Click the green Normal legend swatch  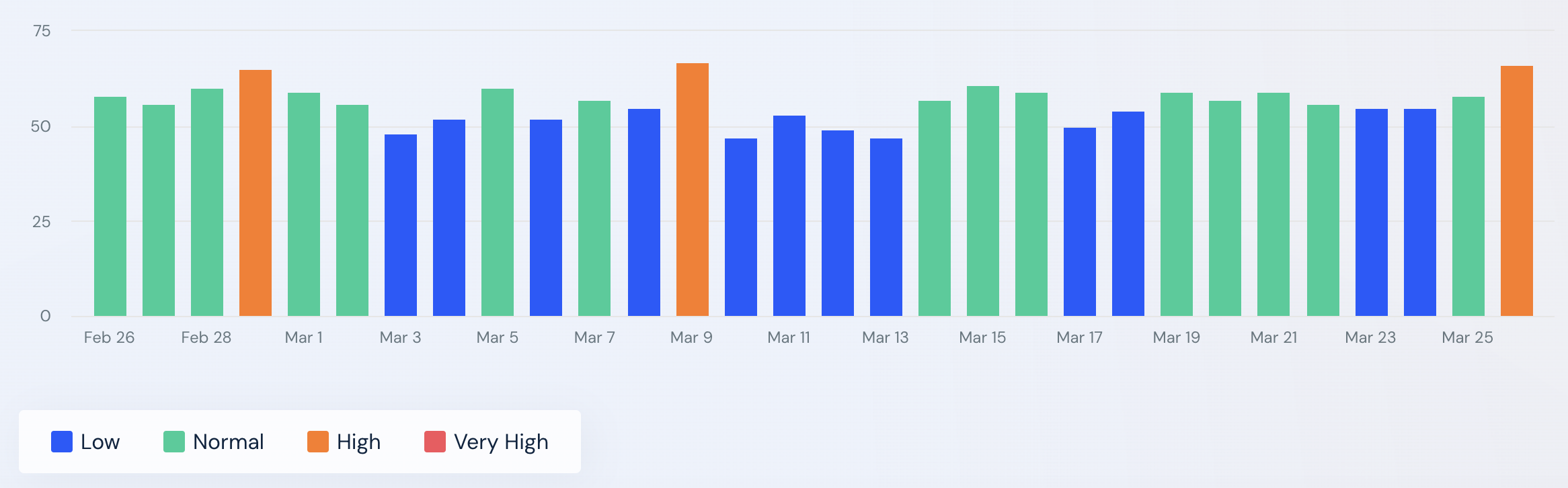pyautogui.click(x=174, y=442)
